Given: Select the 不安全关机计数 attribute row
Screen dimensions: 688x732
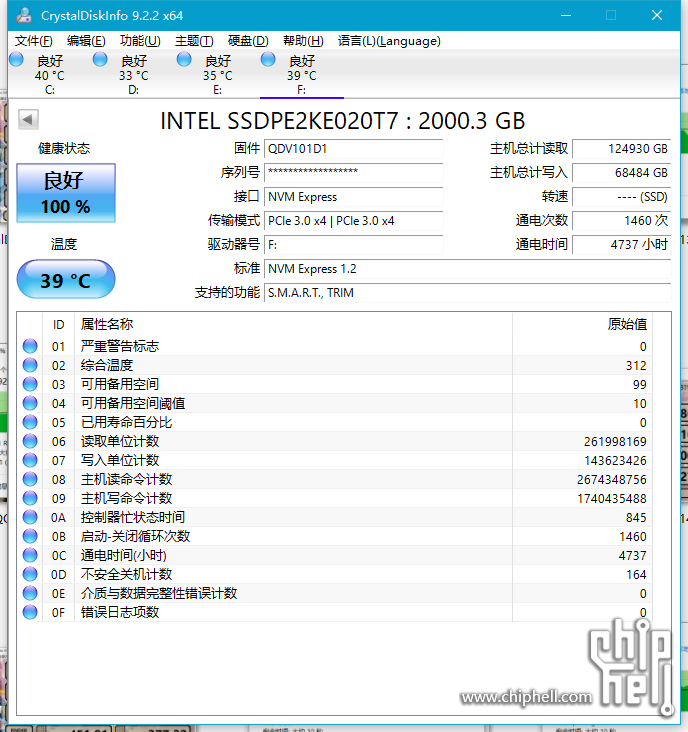Looking at the screenshot, I should point(335,574).
